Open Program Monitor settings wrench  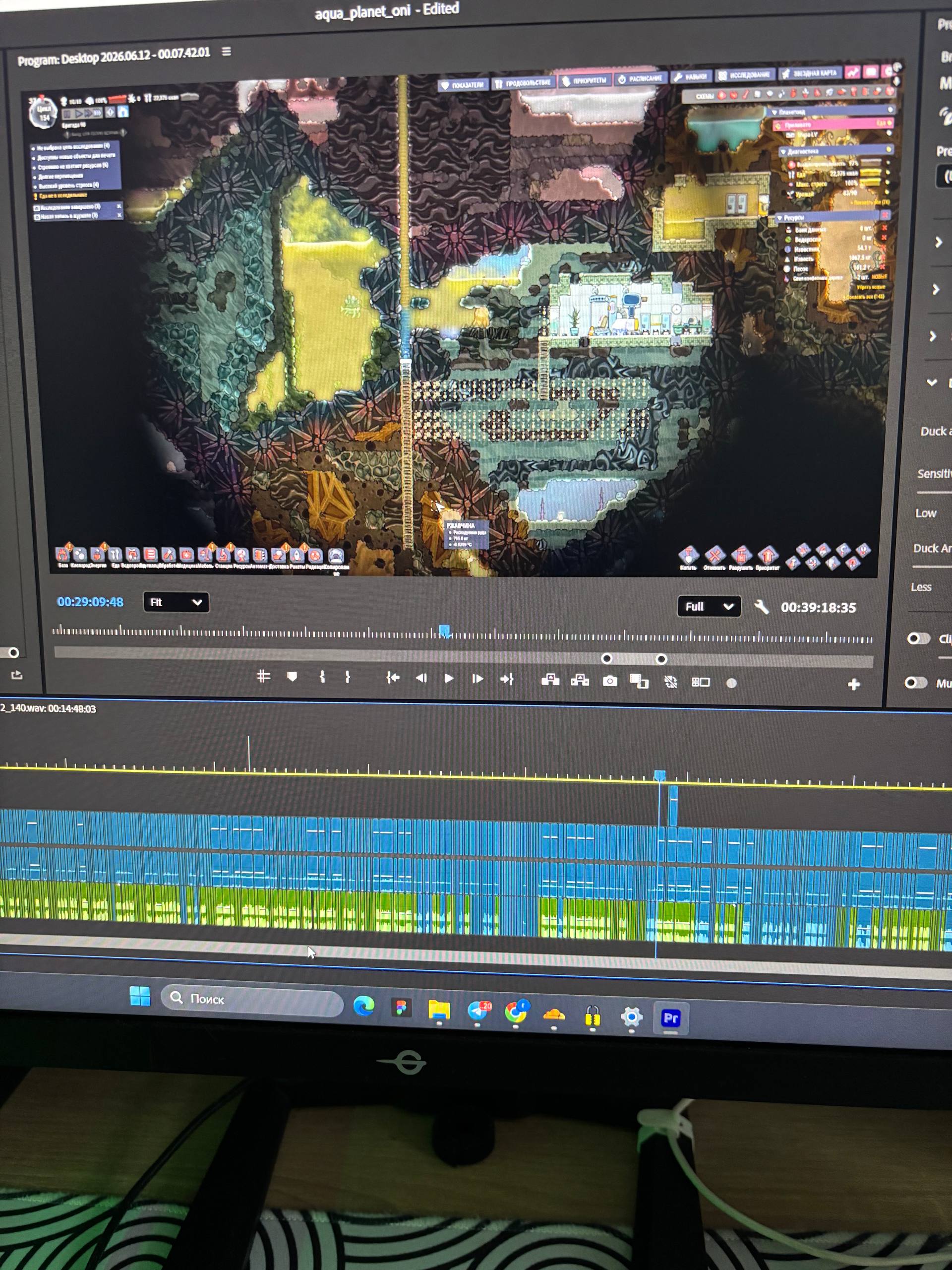click(762, 607)
